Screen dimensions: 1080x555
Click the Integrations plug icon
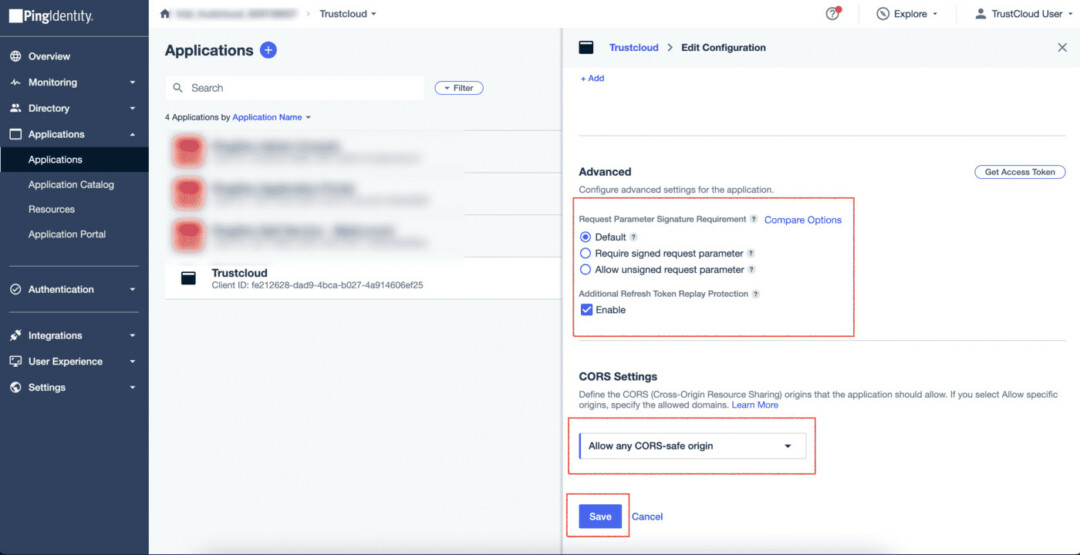pos(15,335)
